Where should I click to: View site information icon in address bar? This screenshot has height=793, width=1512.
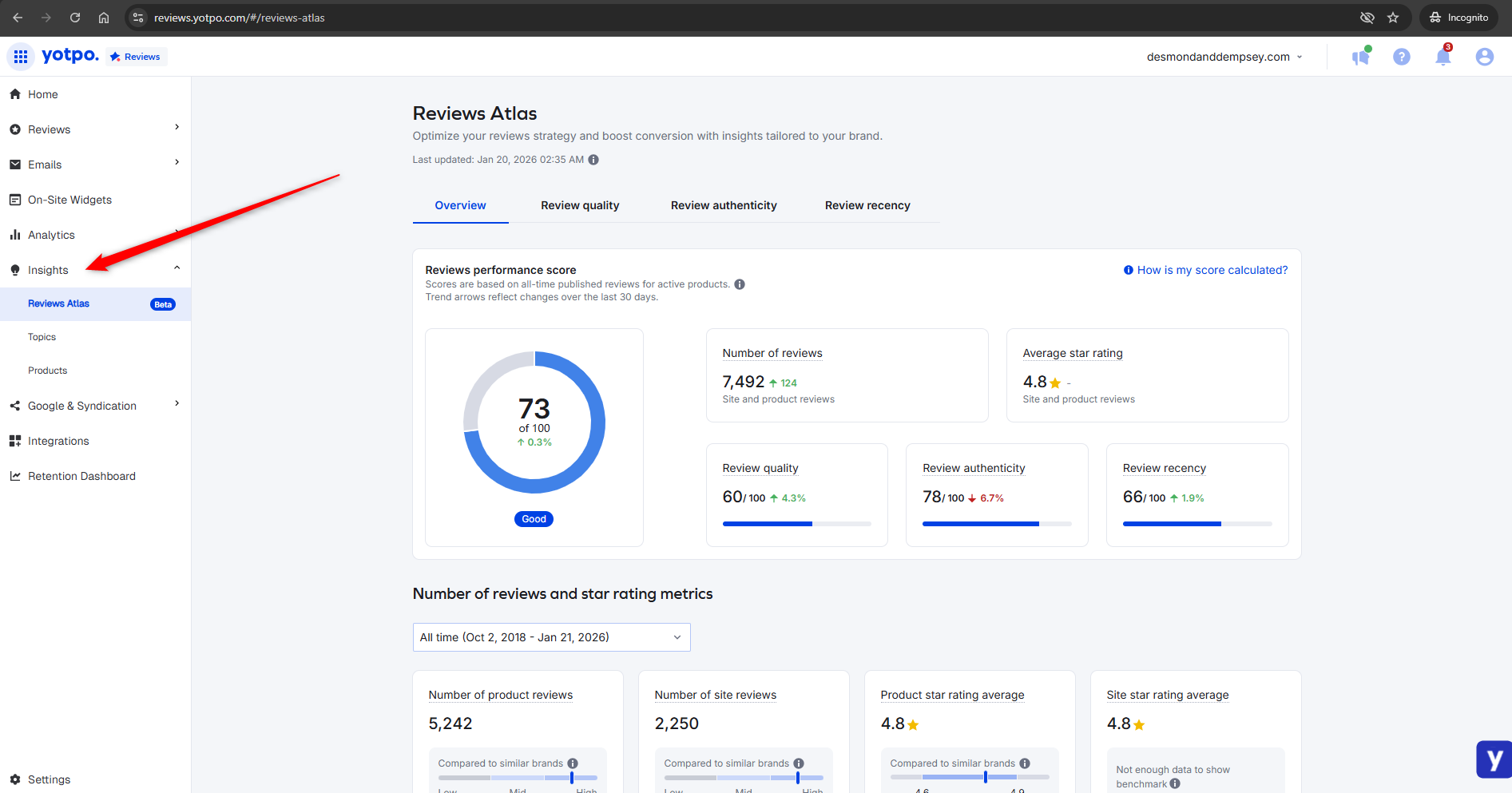point(138,18)
